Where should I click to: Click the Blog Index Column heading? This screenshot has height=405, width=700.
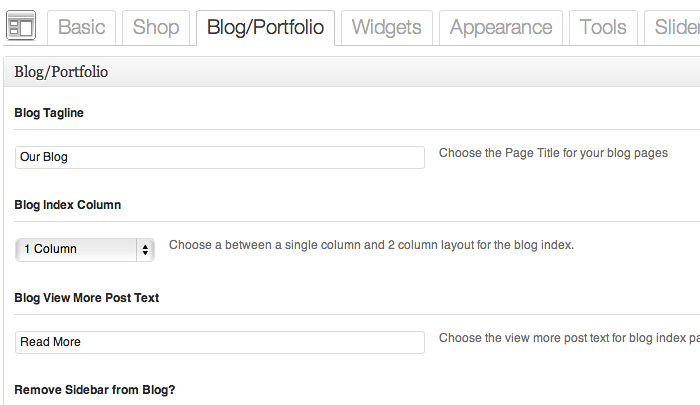[68, 205]
